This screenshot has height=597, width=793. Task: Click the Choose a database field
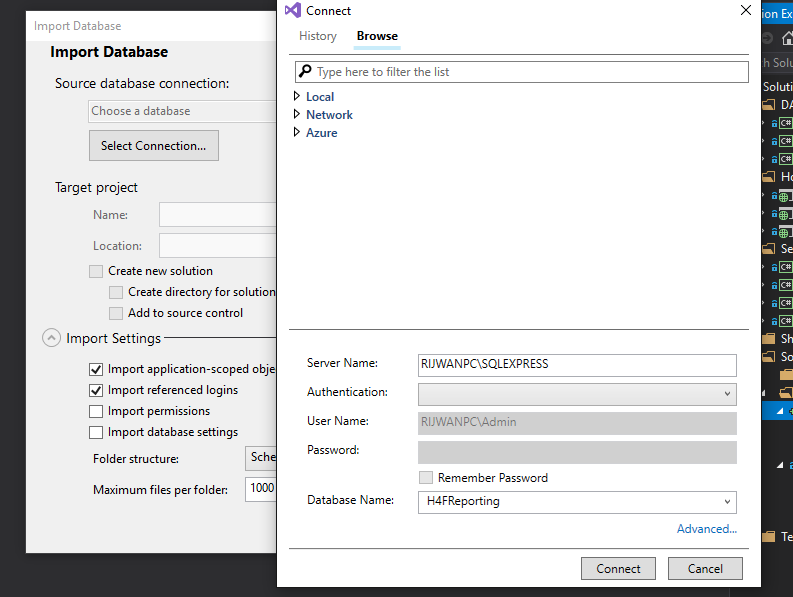pyautogui.click(x=182, y=111)
